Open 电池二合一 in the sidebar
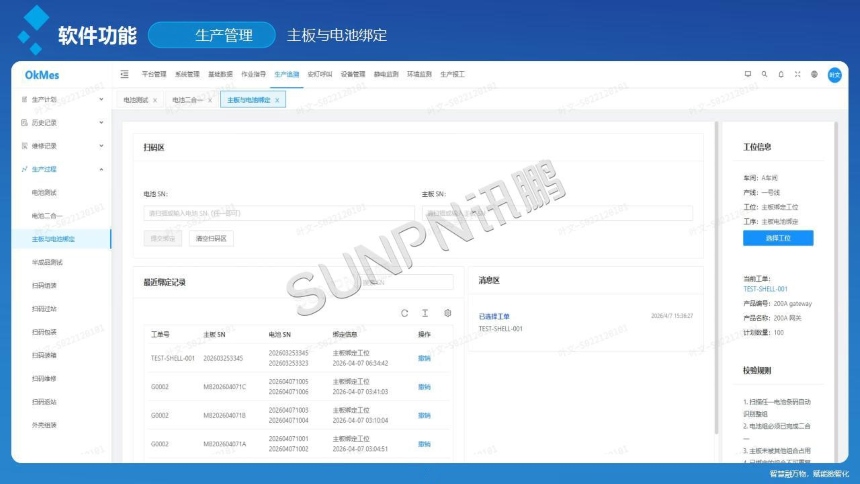860x484 pixels. (47, 216)
